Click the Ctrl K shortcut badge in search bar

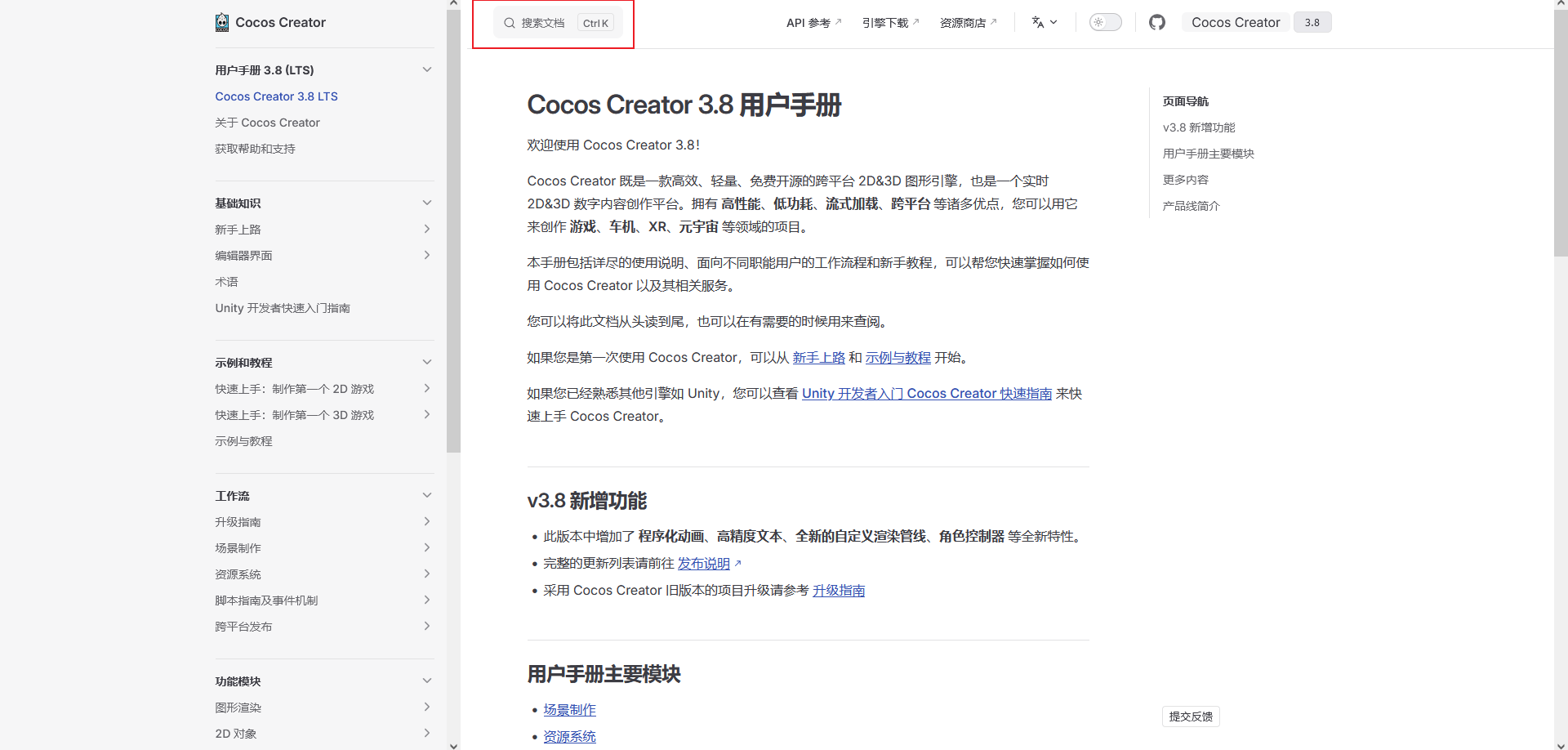point(595,23)
